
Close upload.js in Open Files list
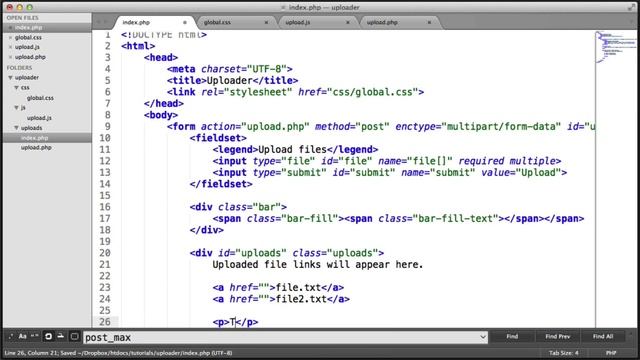click(x=10, y=47)
